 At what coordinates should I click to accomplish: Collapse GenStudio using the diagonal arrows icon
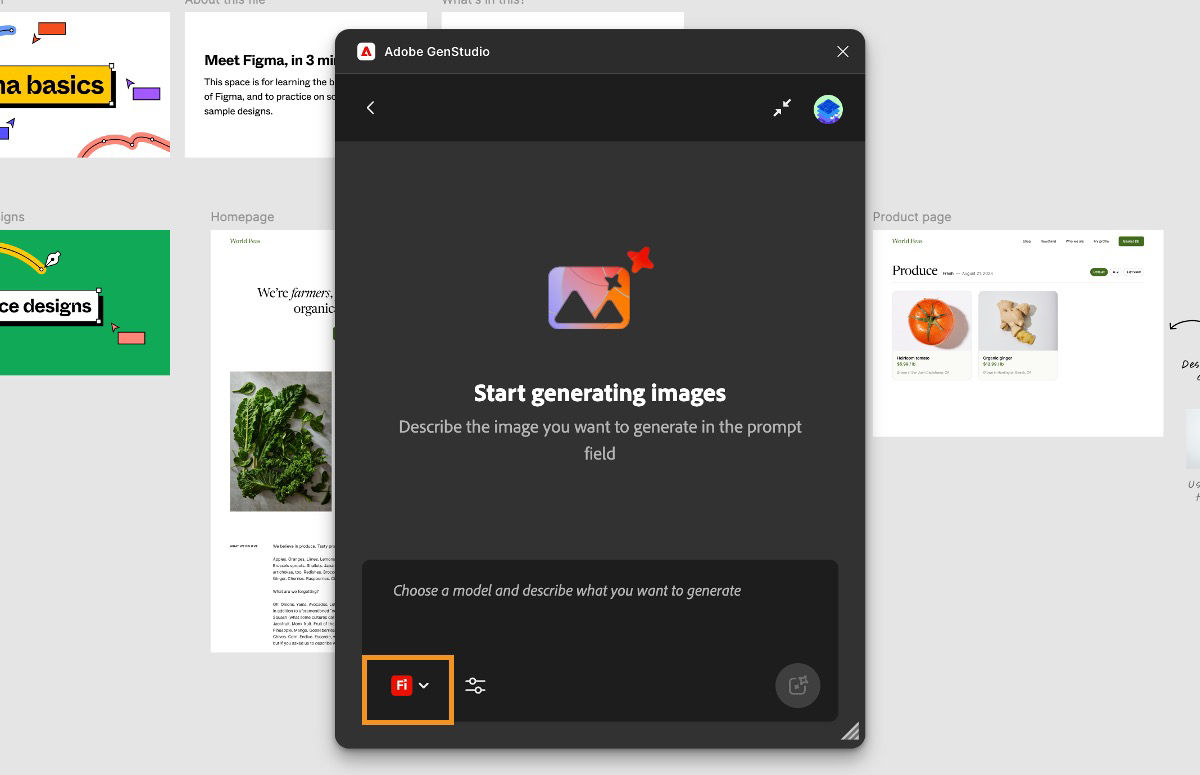[x=782, y=107]
